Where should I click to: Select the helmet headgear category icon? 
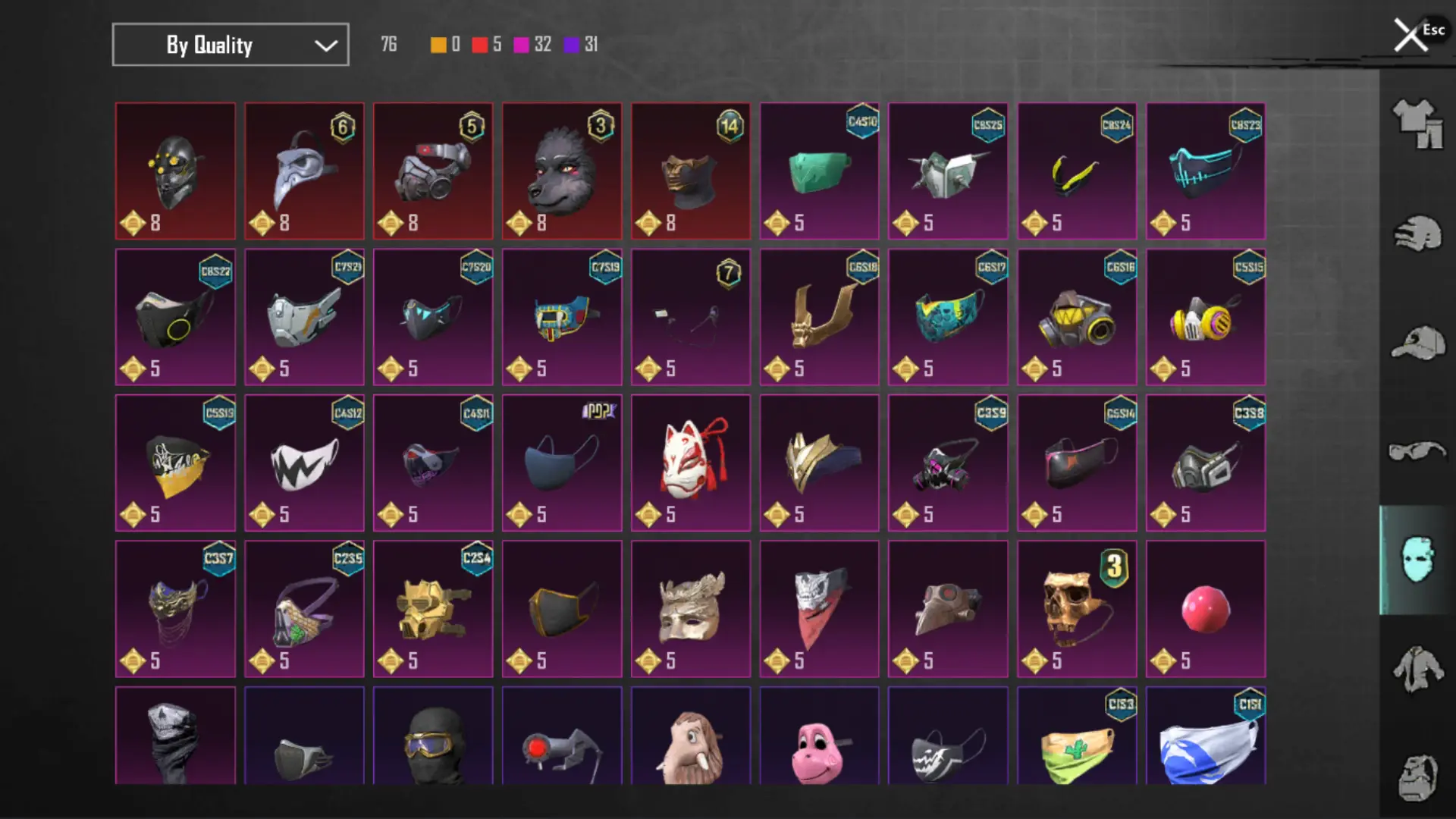pos(1417,234)
